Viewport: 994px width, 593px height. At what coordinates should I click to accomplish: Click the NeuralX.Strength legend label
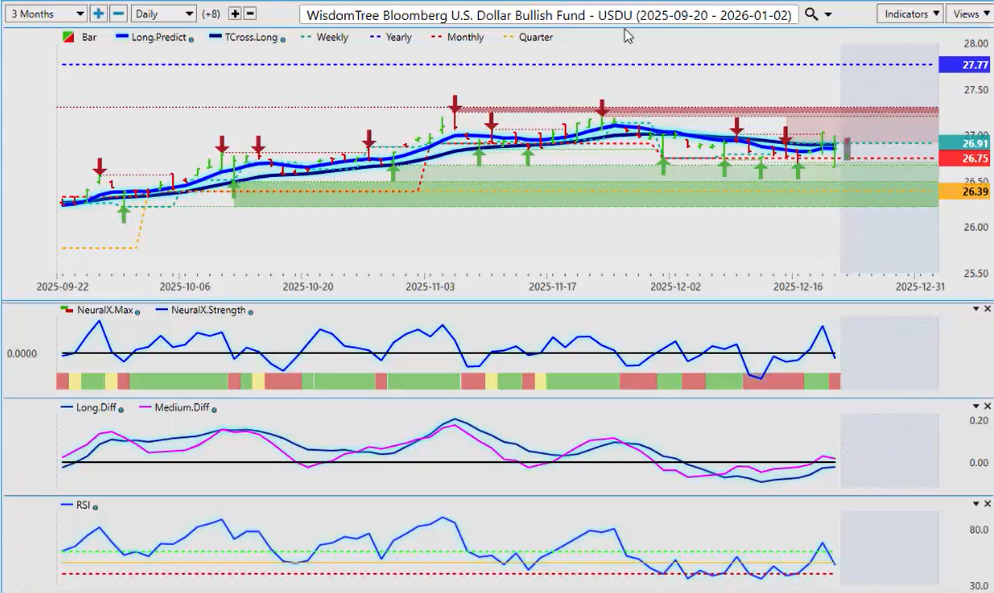[x=208, y=310]
